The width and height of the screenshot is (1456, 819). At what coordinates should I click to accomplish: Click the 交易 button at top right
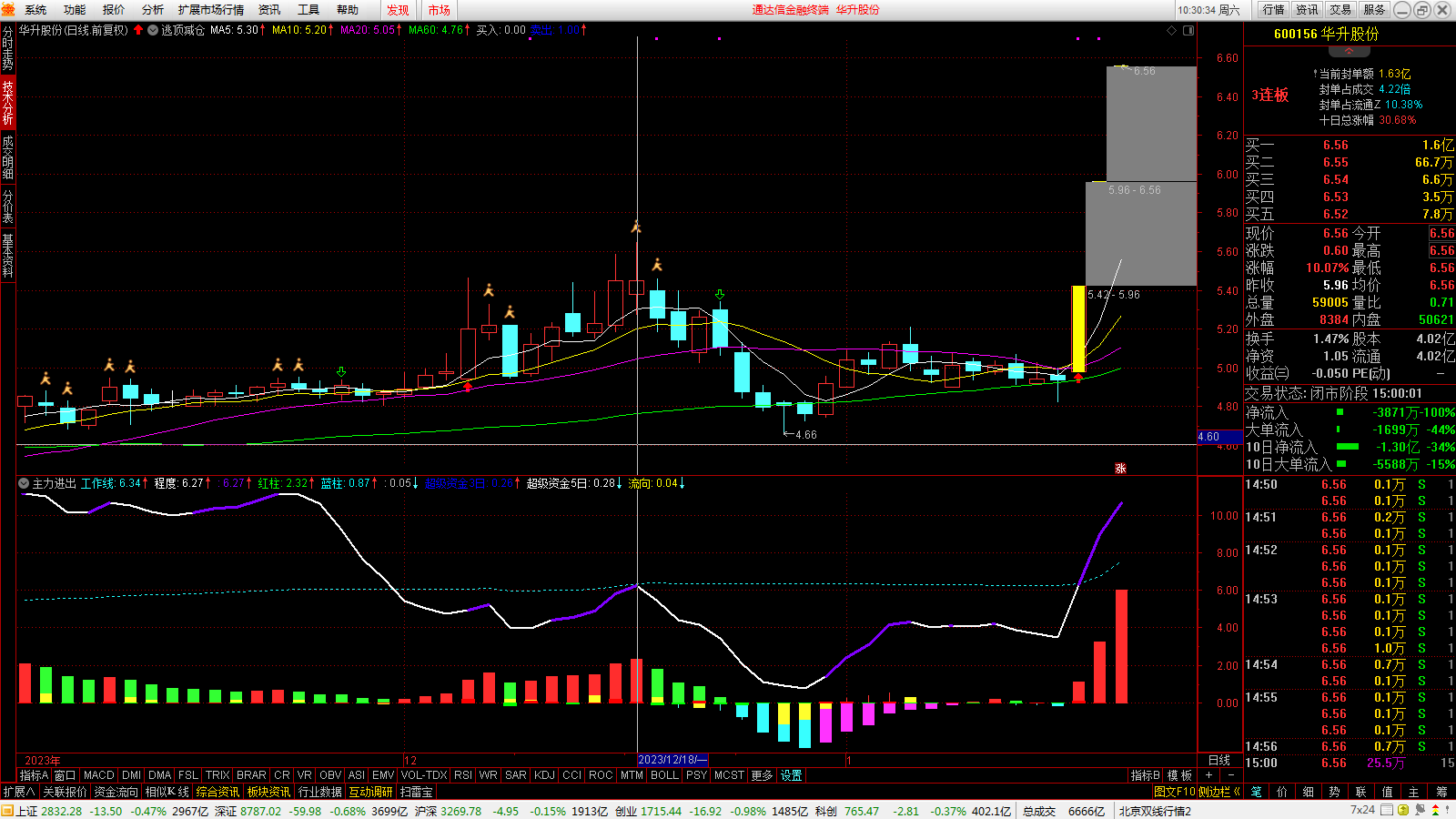[x=1340, y=10]
